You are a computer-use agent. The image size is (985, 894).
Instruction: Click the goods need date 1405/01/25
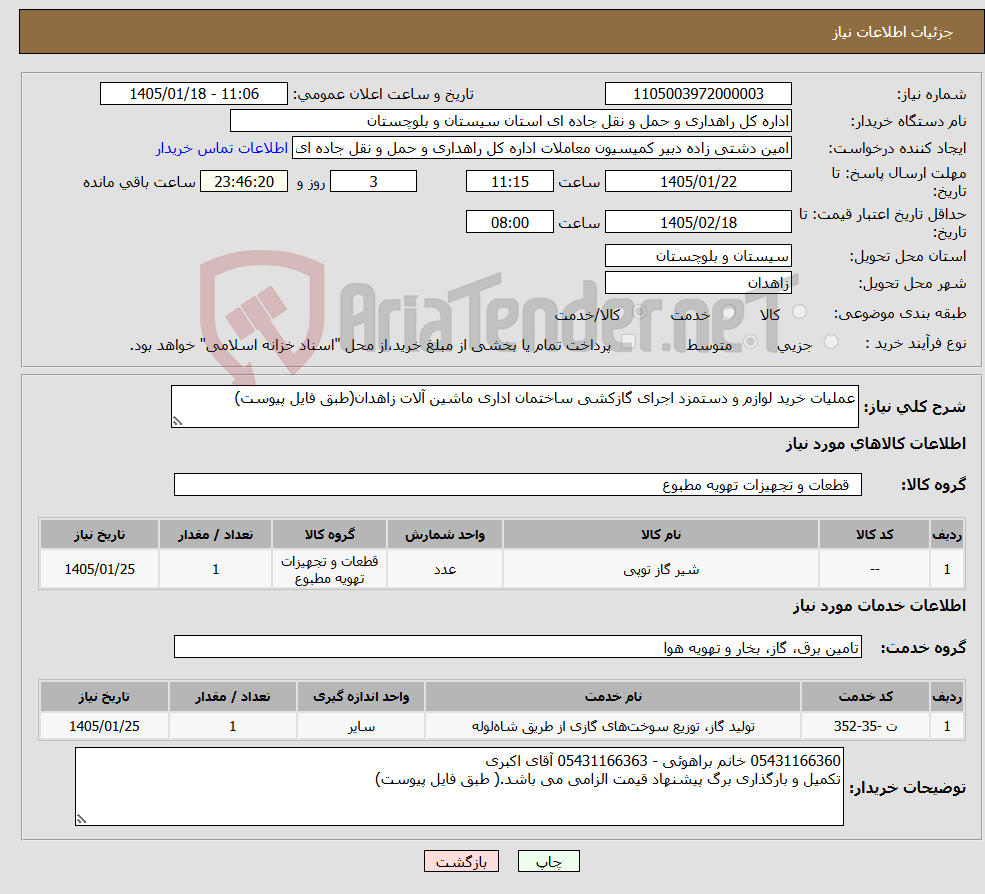tap(99, 569)
